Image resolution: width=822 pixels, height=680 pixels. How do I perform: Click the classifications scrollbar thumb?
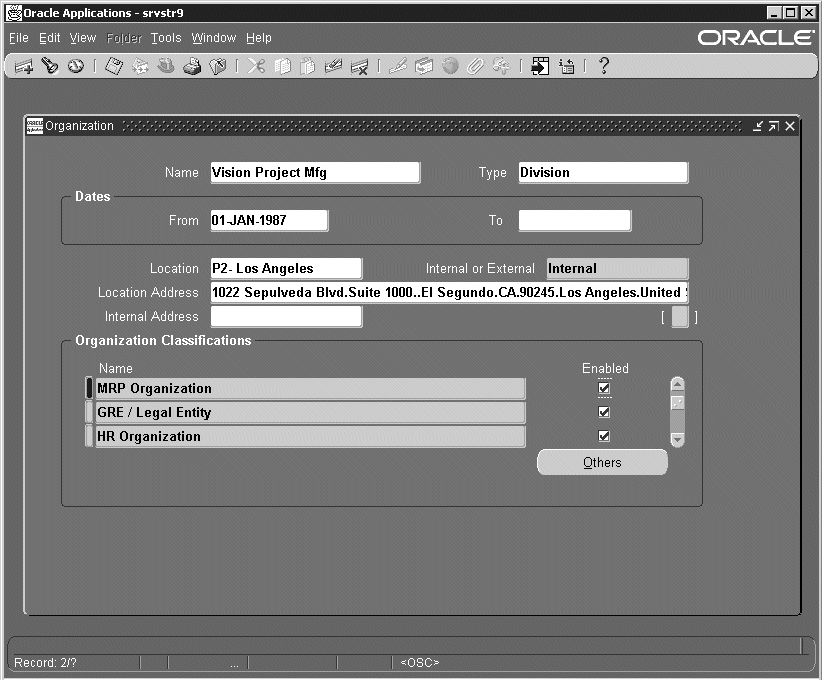tap(677, 403)
